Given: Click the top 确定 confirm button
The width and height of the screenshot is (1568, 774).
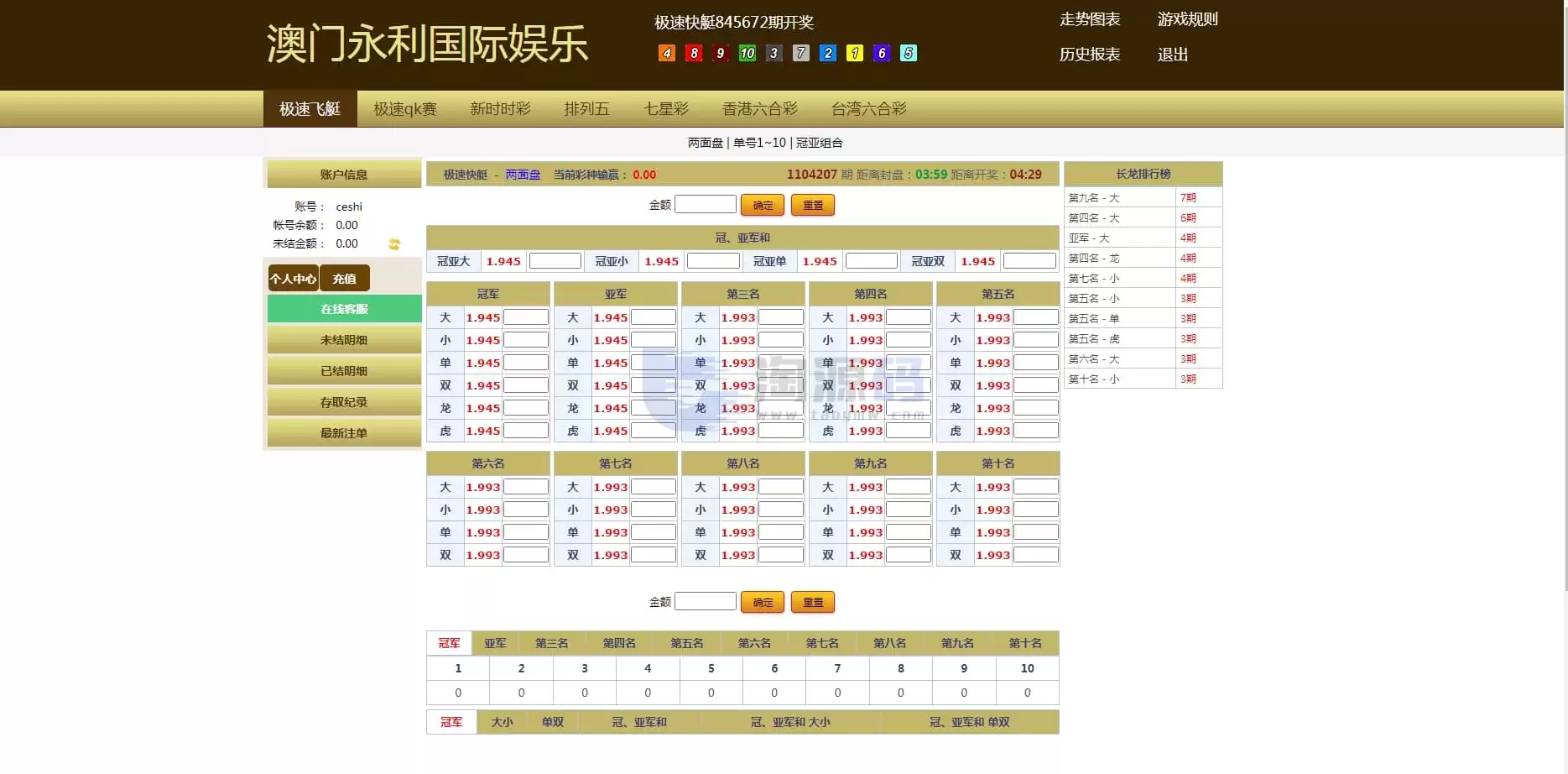Looking at the screenshot, I should click(x=763, y=205).
